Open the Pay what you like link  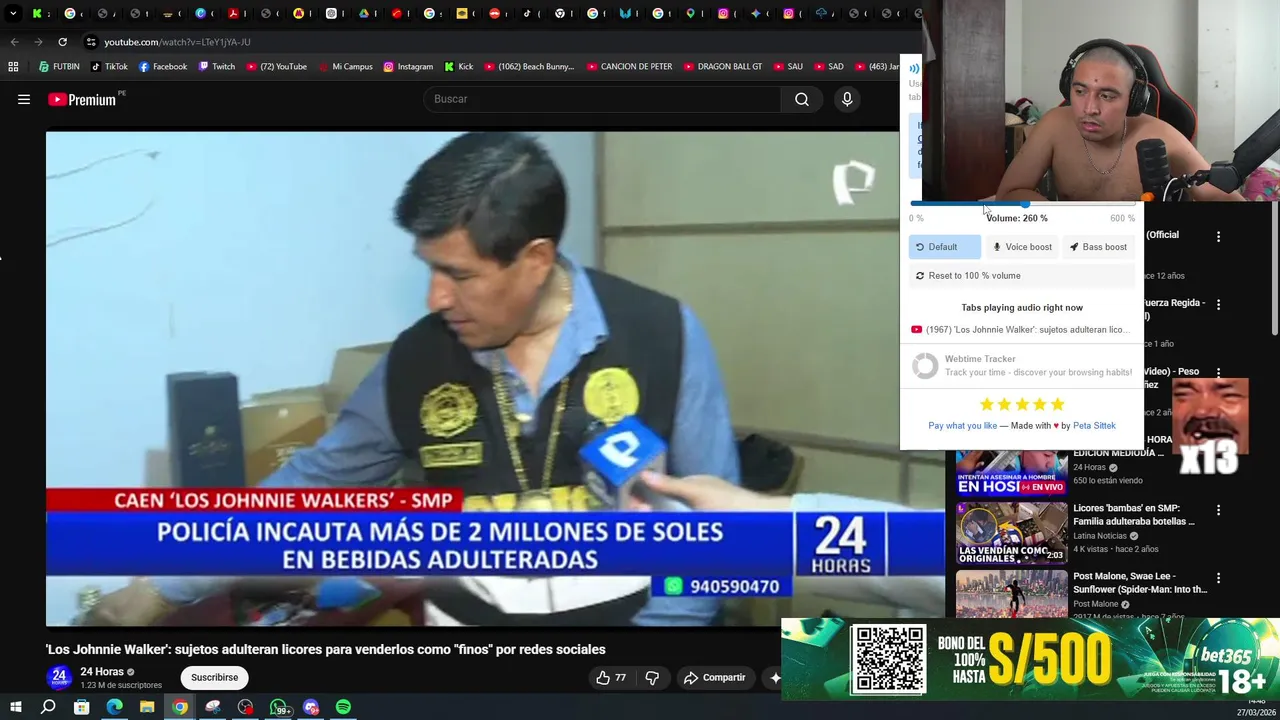tap(962, 426)
